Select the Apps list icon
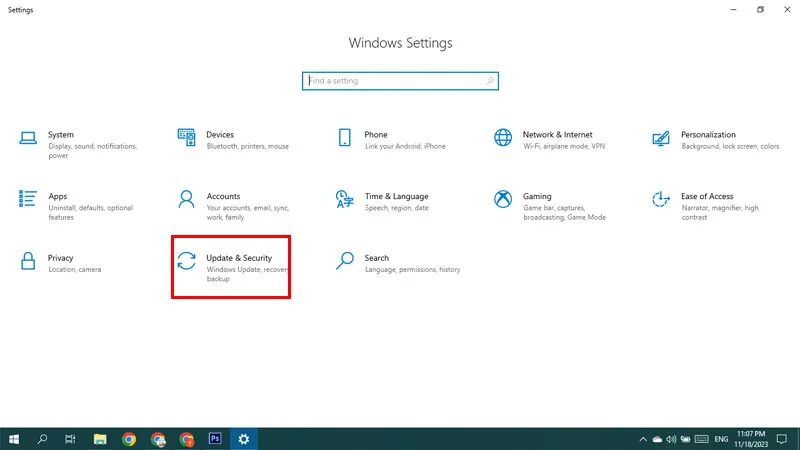 click(28, 199)
